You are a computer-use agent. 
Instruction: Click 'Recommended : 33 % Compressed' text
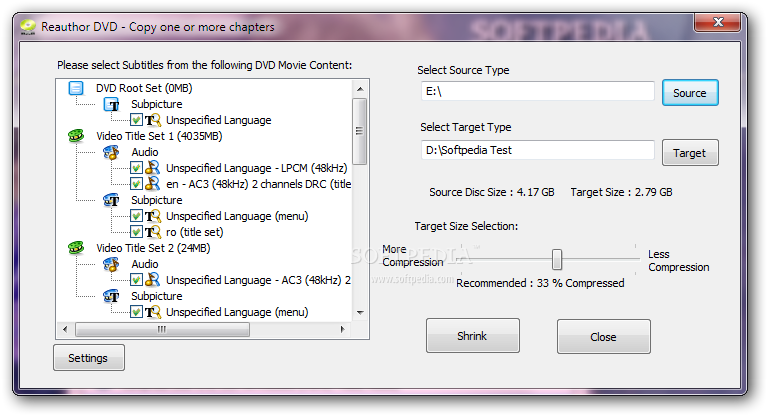(x=540, y=283)
